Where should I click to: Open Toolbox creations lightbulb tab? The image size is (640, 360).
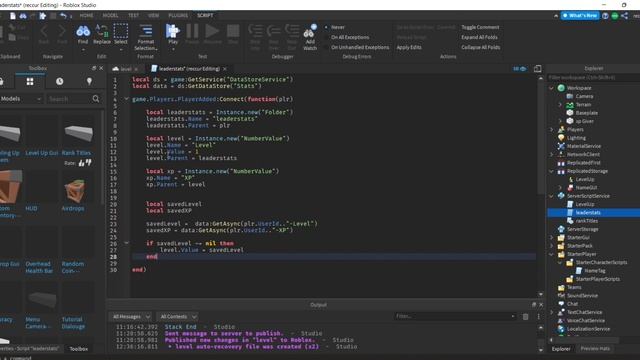point(89,82)
